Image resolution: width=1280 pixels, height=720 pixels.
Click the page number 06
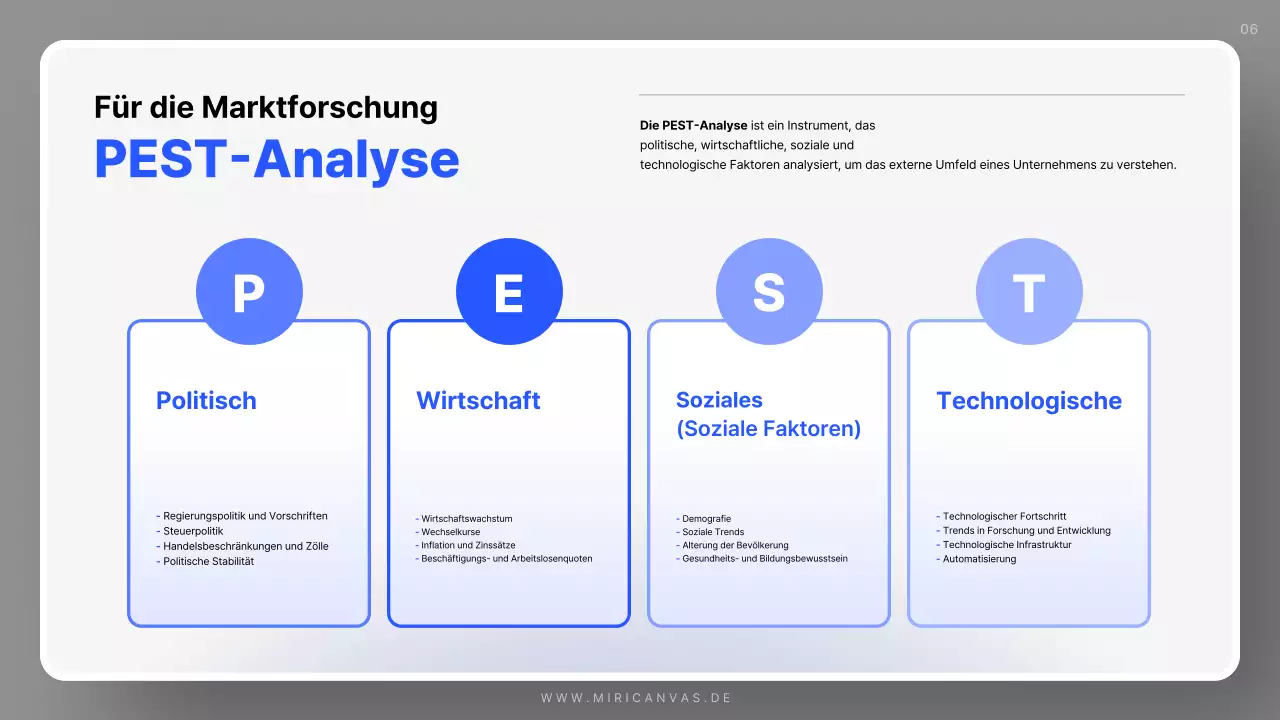[1248, 29]
